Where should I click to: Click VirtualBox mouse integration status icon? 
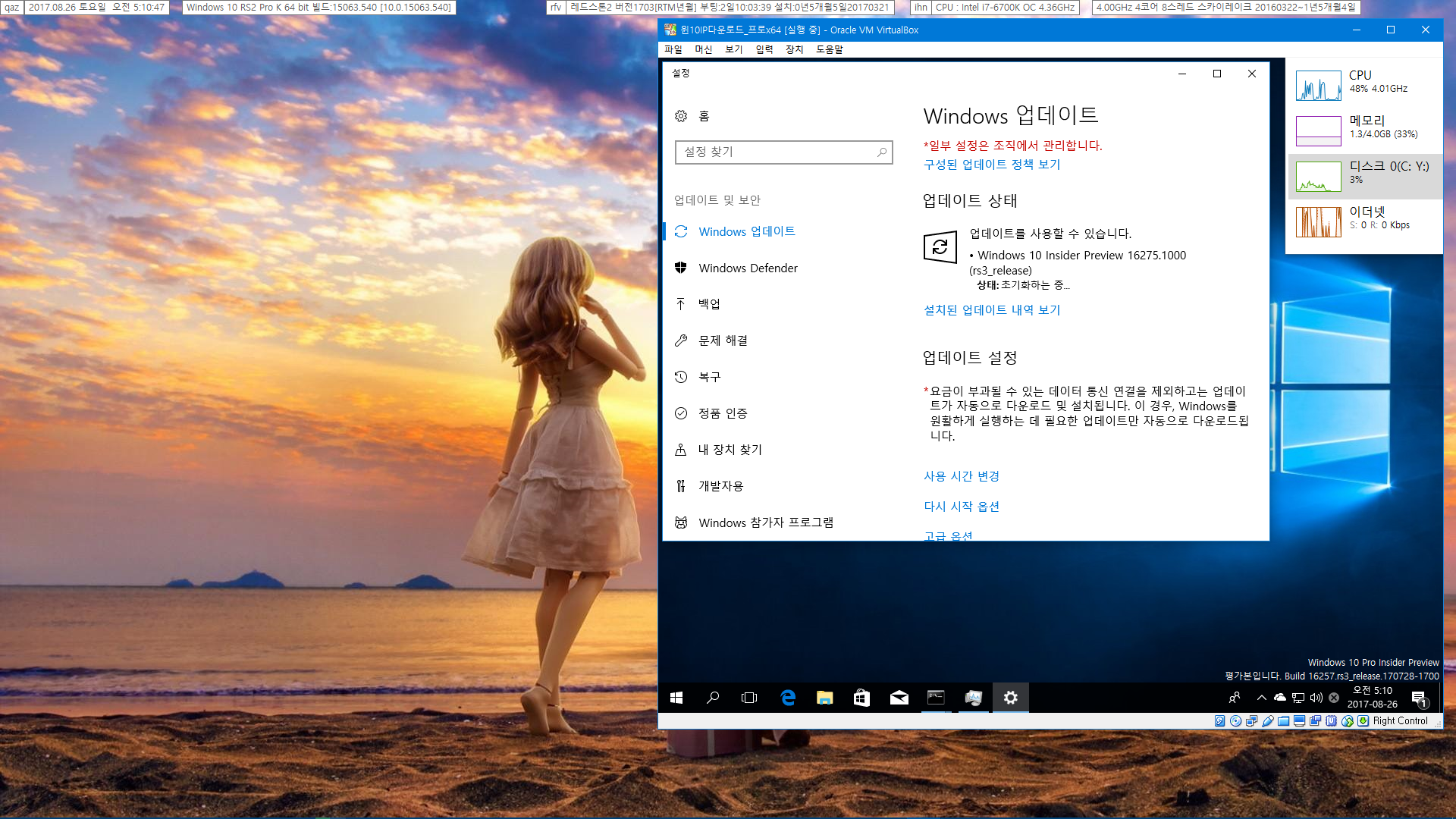1348,720
